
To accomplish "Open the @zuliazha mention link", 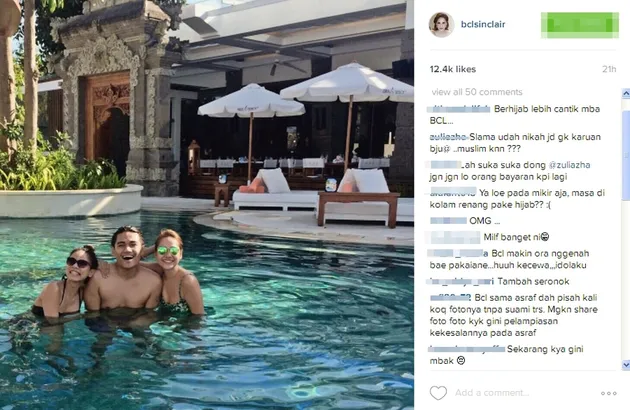I will pos(569,165).
